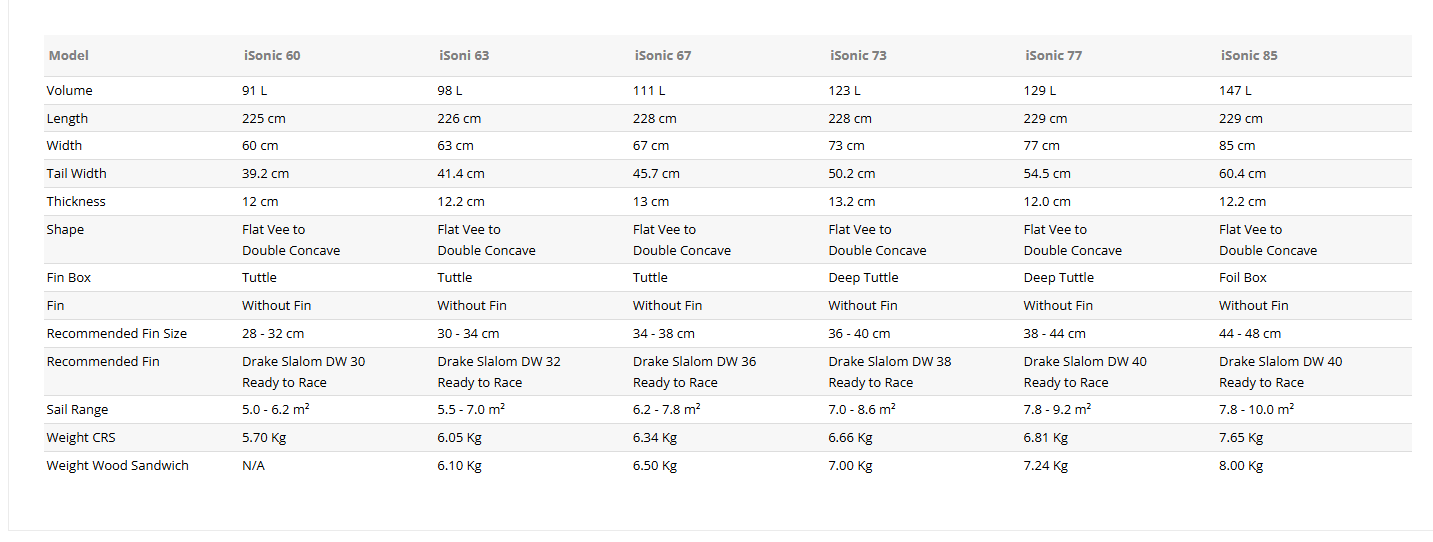Click the iSonic 67 column header
Screen dimensions: 1433x542
coord(662,56)
